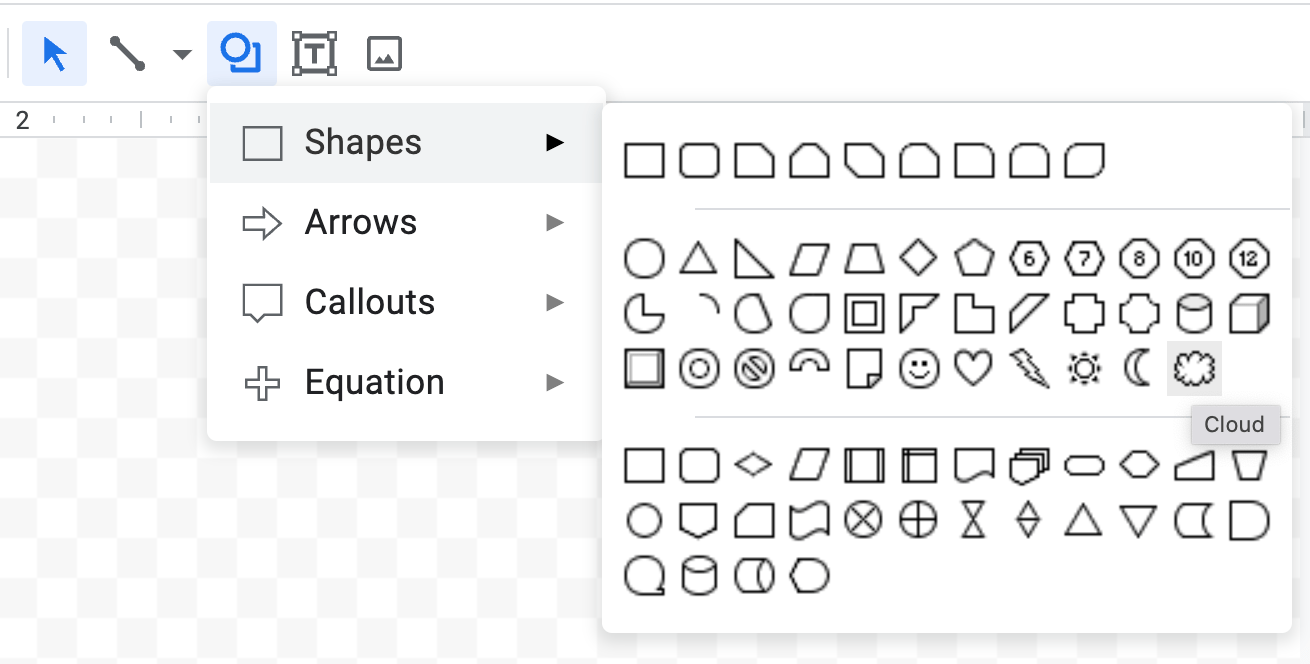Image resolution: width=1310 pixels, height=664 pixels.
Task: Choose the octagon shape labeled 8
Action: pyautogui.click(x=1139, y=259)
